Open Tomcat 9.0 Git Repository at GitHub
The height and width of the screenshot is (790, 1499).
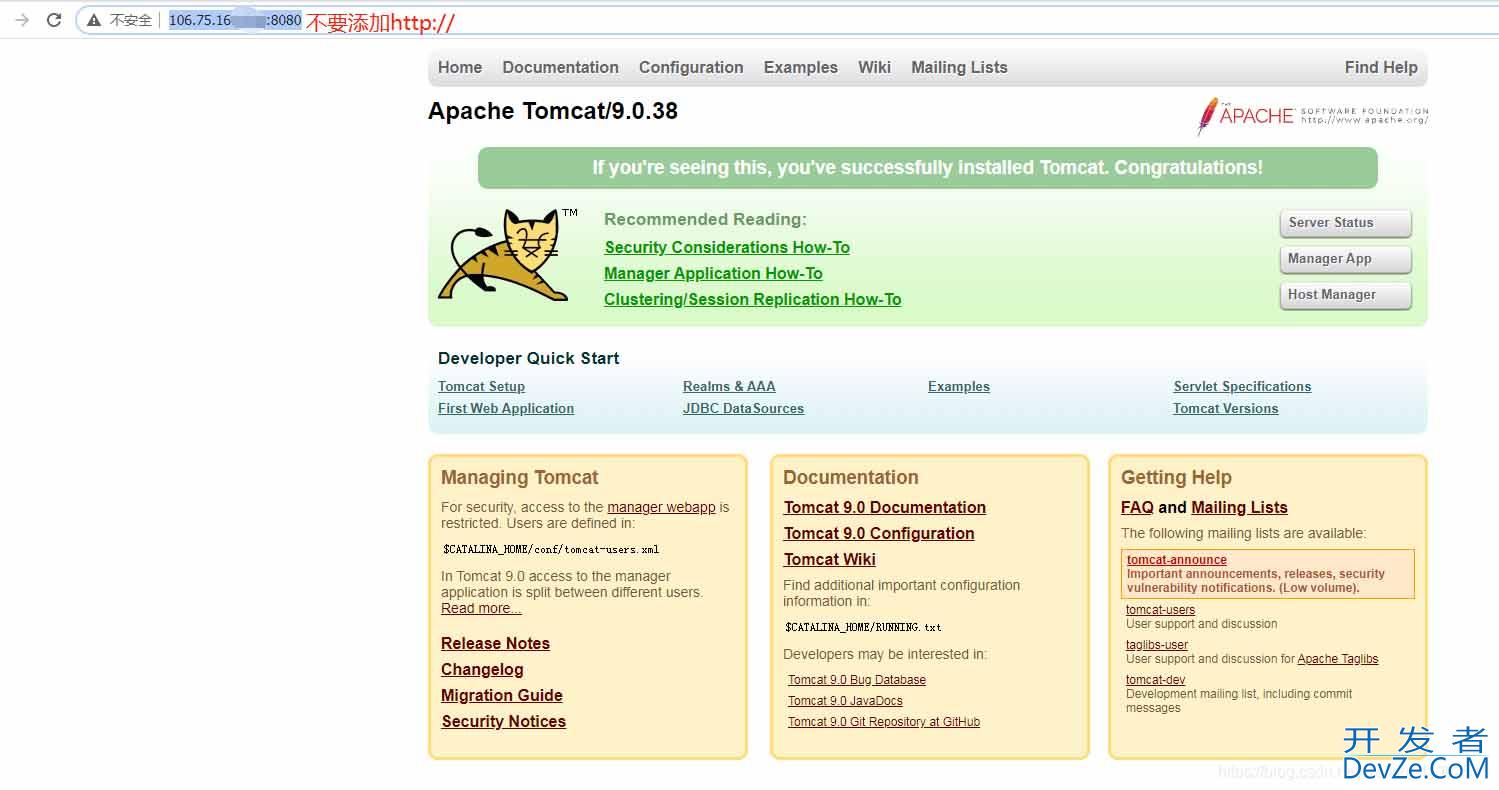pyautogui.click(x=884, y=722)
